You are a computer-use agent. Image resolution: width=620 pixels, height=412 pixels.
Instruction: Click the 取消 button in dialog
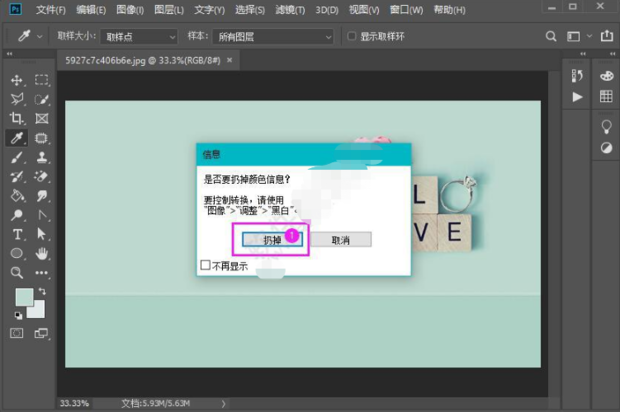340,240
